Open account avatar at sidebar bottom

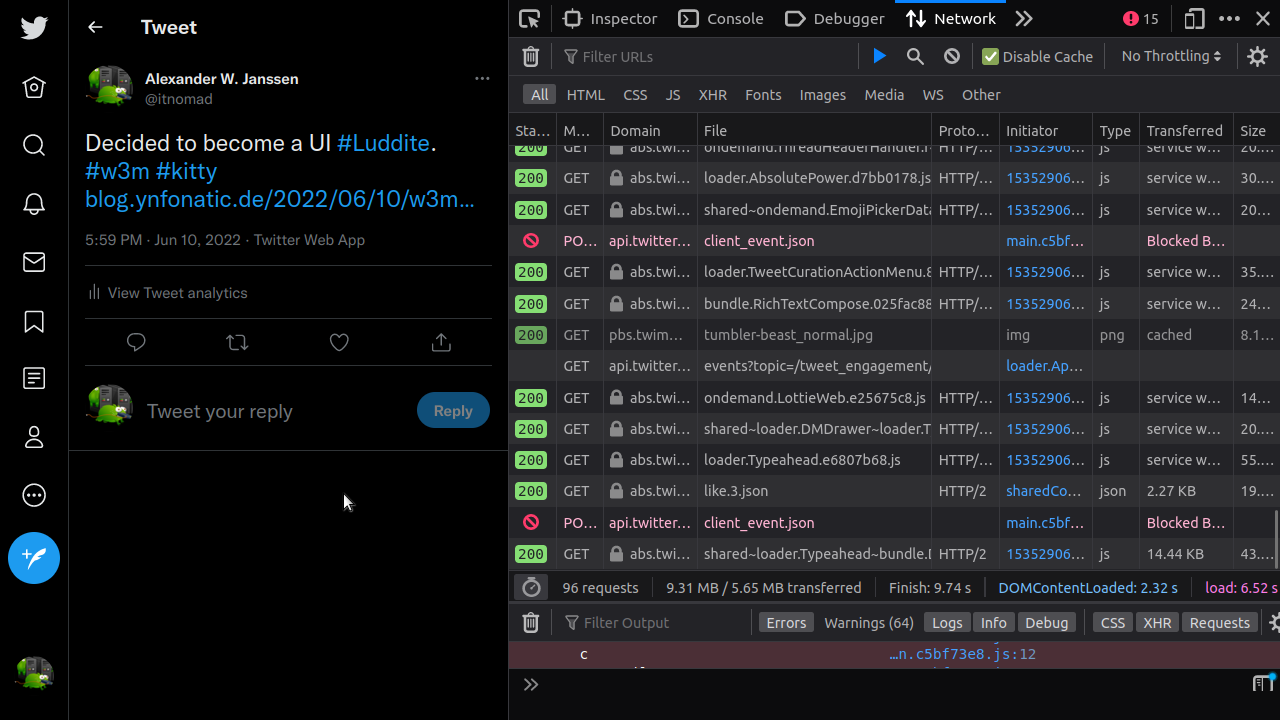[x=34, y=673]
